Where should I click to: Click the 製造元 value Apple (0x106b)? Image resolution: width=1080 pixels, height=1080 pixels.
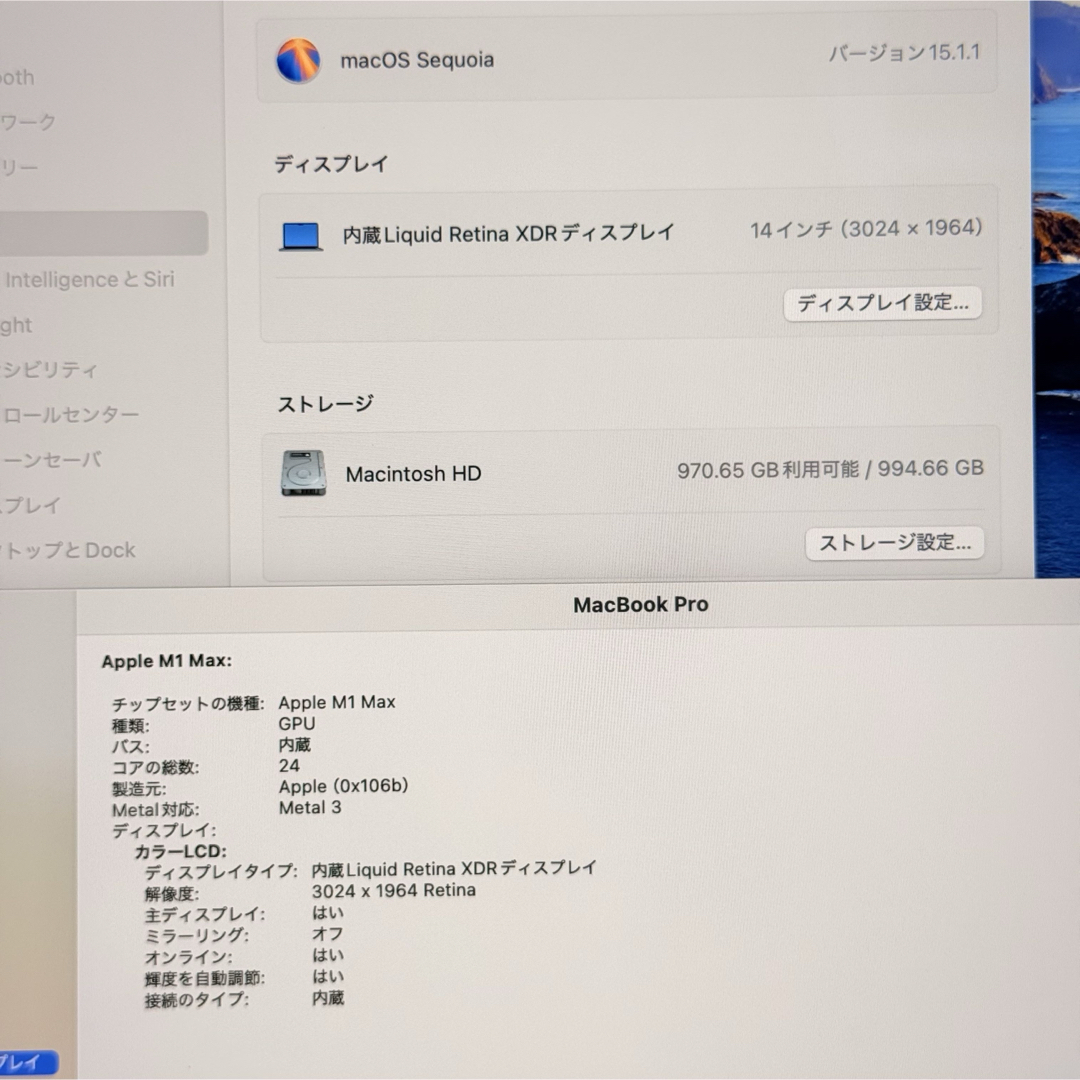tap(344, 787)
